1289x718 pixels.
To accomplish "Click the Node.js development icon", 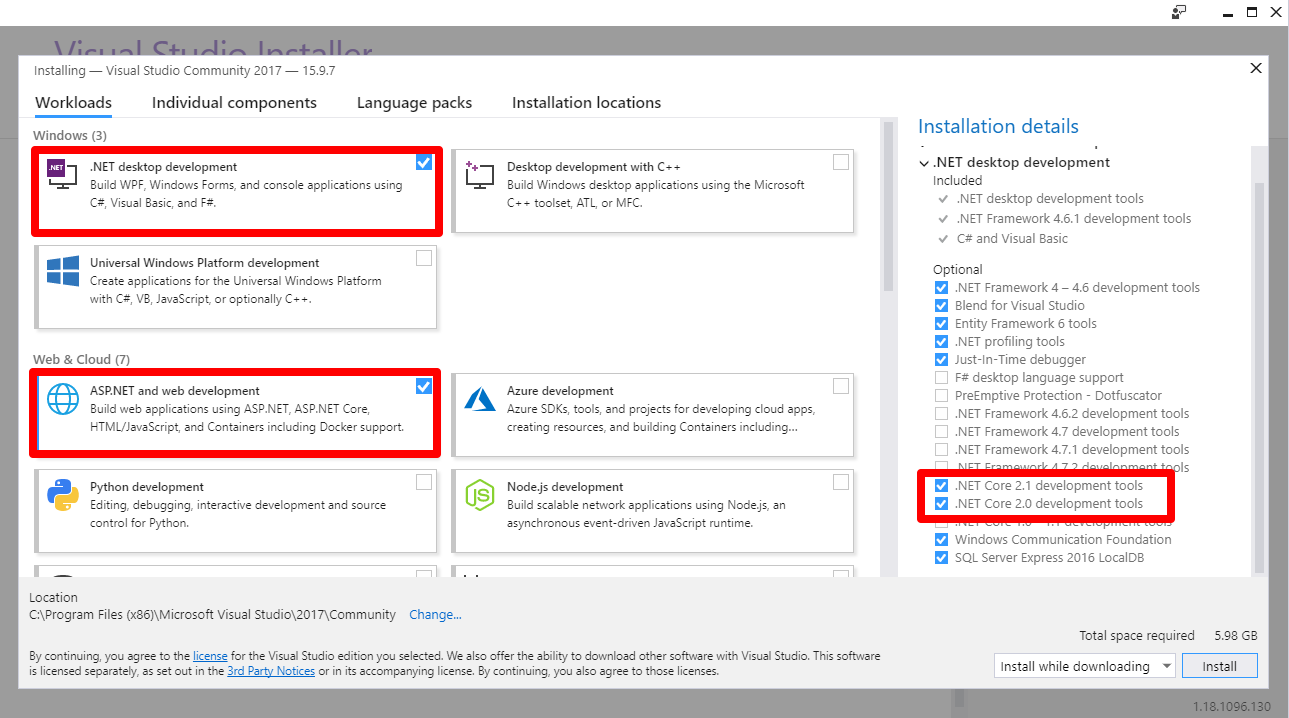I will 479,495.
